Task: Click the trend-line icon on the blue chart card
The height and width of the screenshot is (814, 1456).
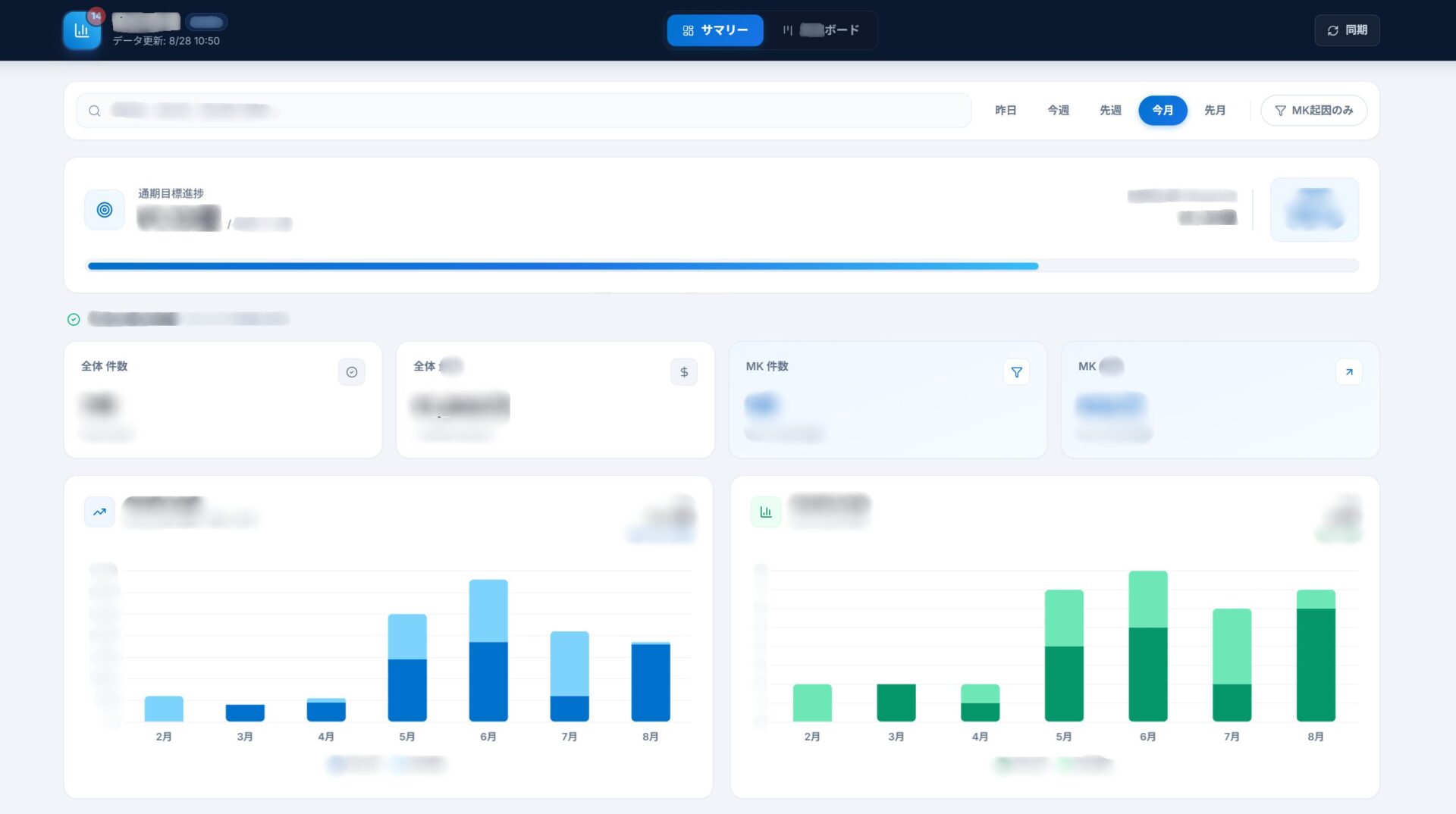Action: 99,512
